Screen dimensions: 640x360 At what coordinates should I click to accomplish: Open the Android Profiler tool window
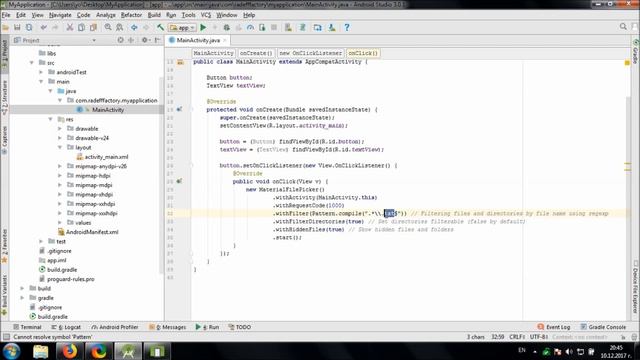tap(115, 327)
